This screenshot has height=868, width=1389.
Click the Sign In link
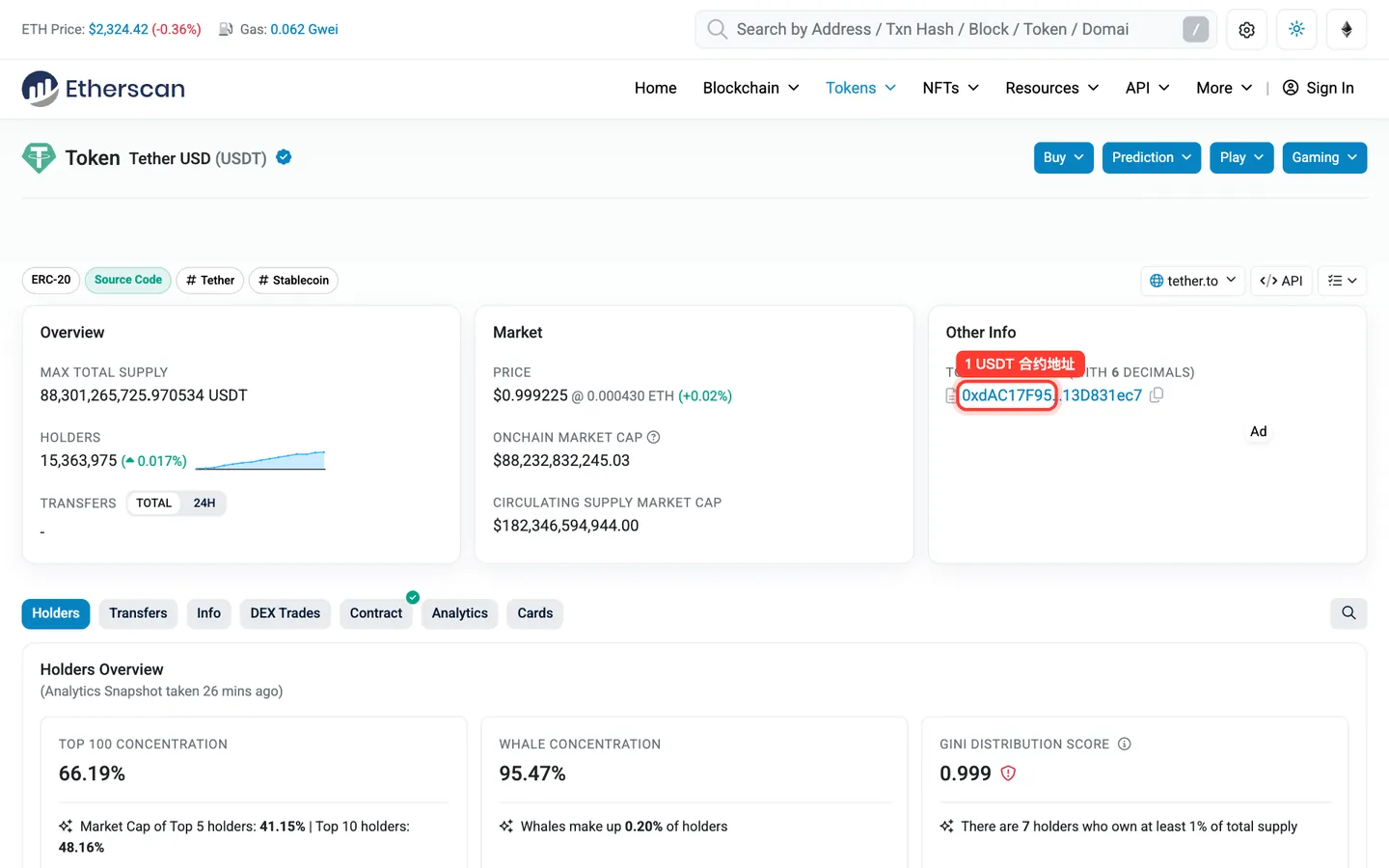[1319, 88]
